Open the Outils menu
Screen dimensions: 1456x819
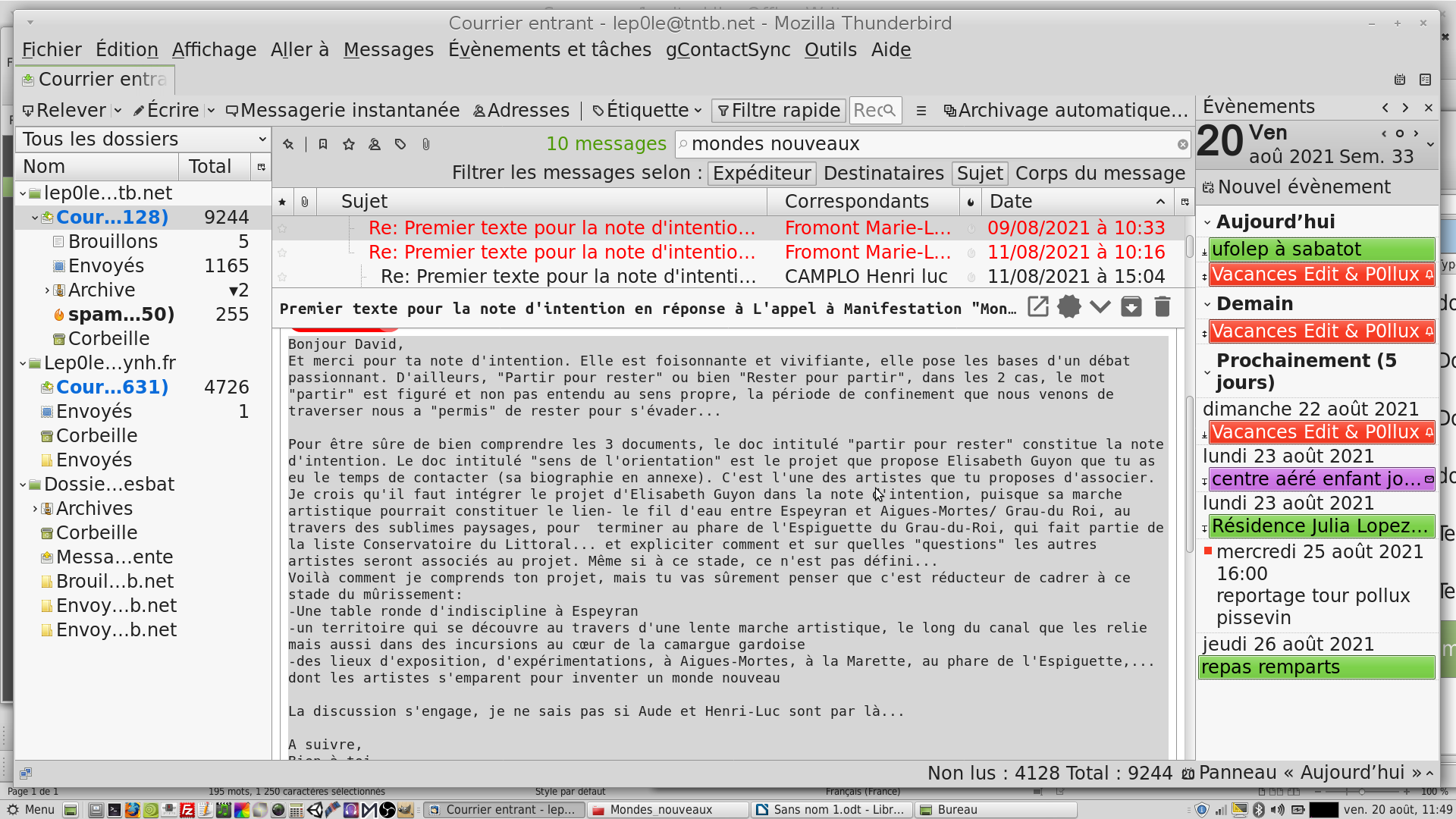click(830, 50)
